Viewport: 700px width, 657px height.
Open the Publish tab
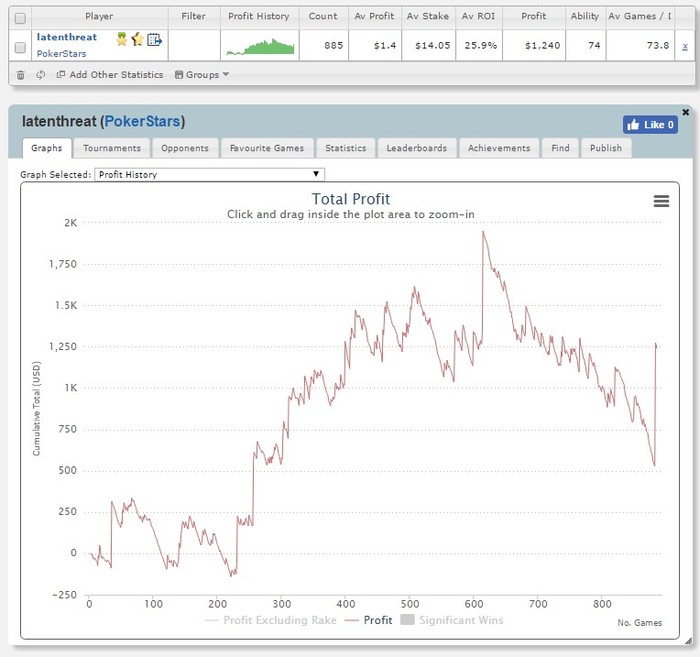coord(606,148)
